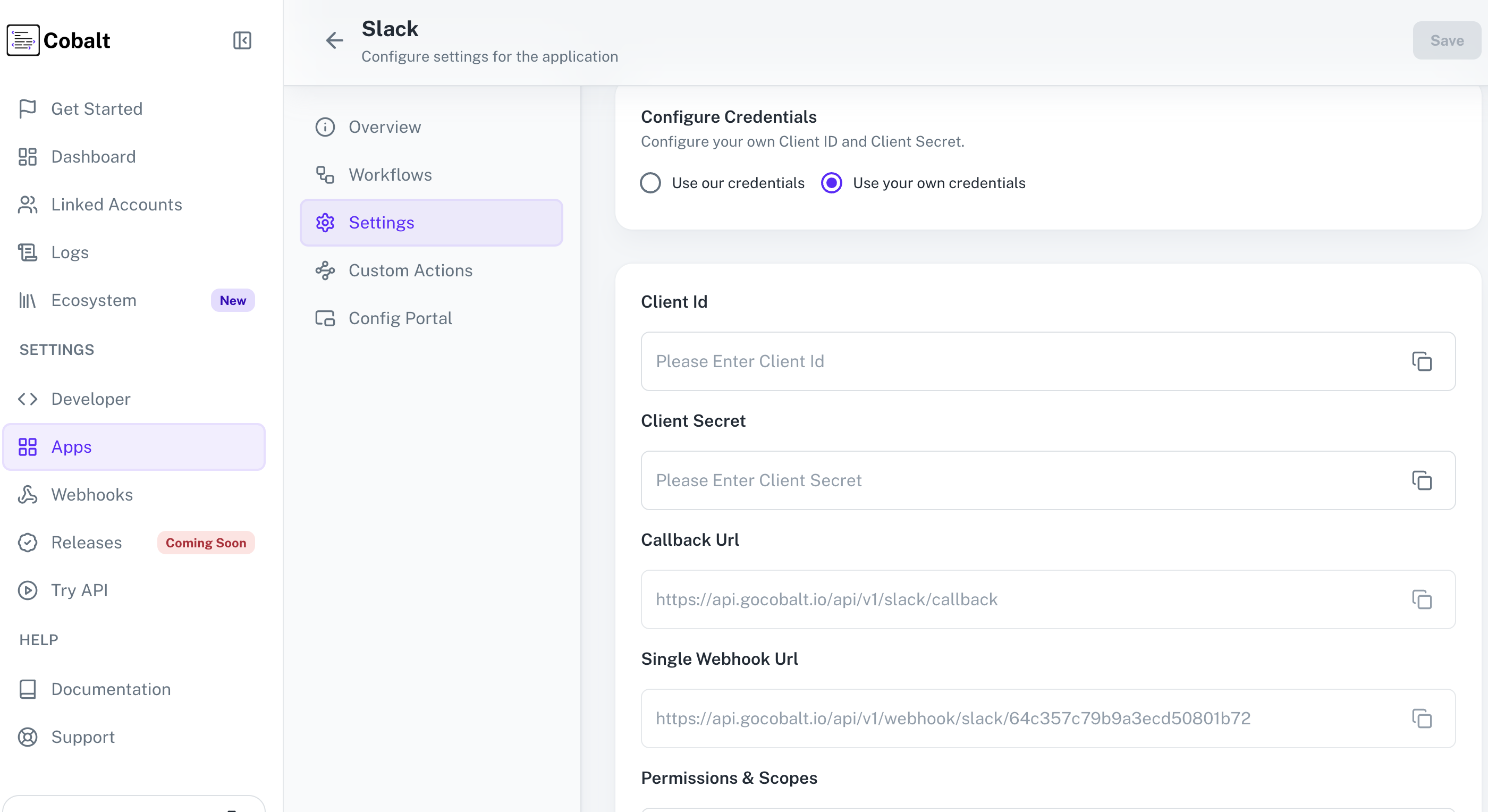This screenshot has width=1488, height=812.
Task: Open Dashboard from the sidebar
Action: pyautogui.click(x=93, y=157)
